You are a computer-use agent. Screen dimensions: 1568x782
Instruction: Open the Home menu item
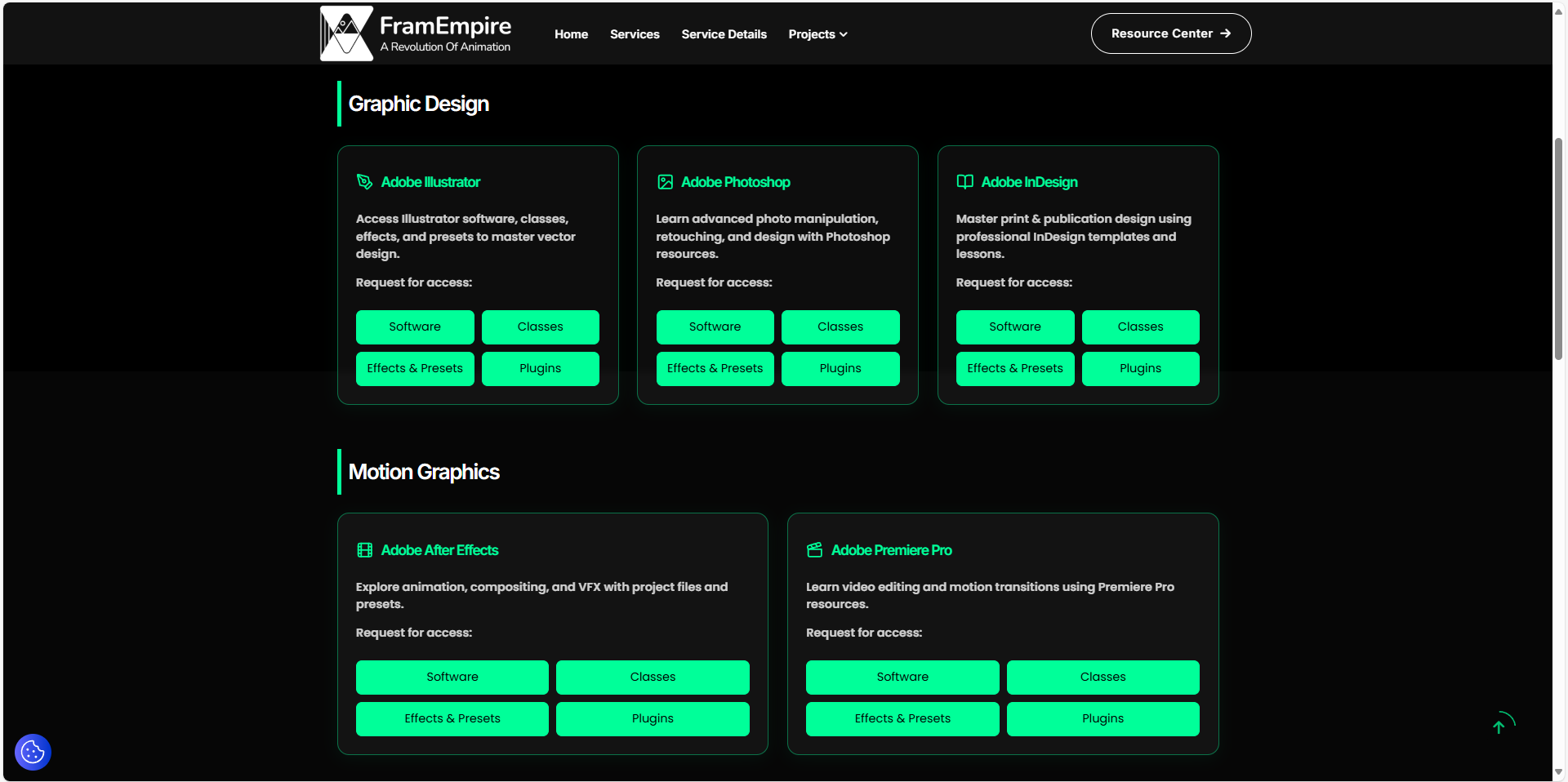571,34
